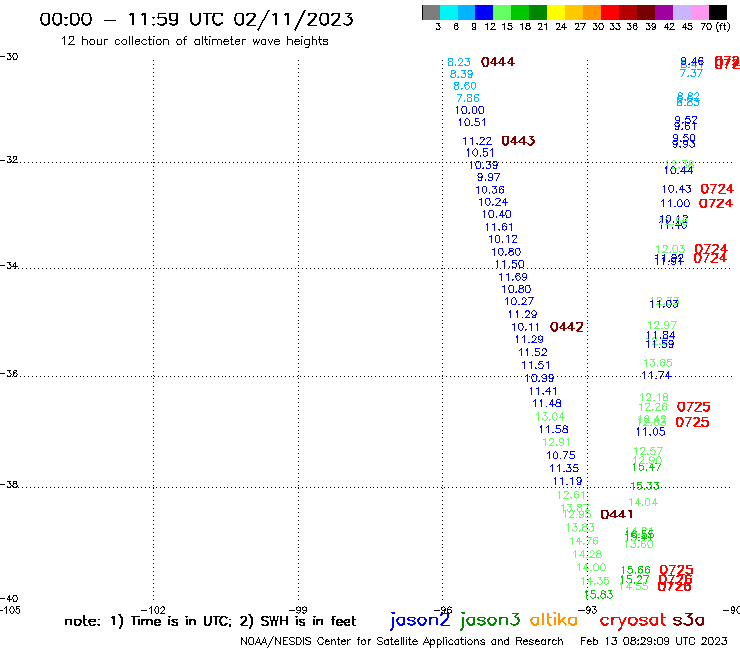Click the Feb 13 08:29:09 UTC timestamp
The width and height of the screenshot is (740, 650).
click(x=654, y=641)
